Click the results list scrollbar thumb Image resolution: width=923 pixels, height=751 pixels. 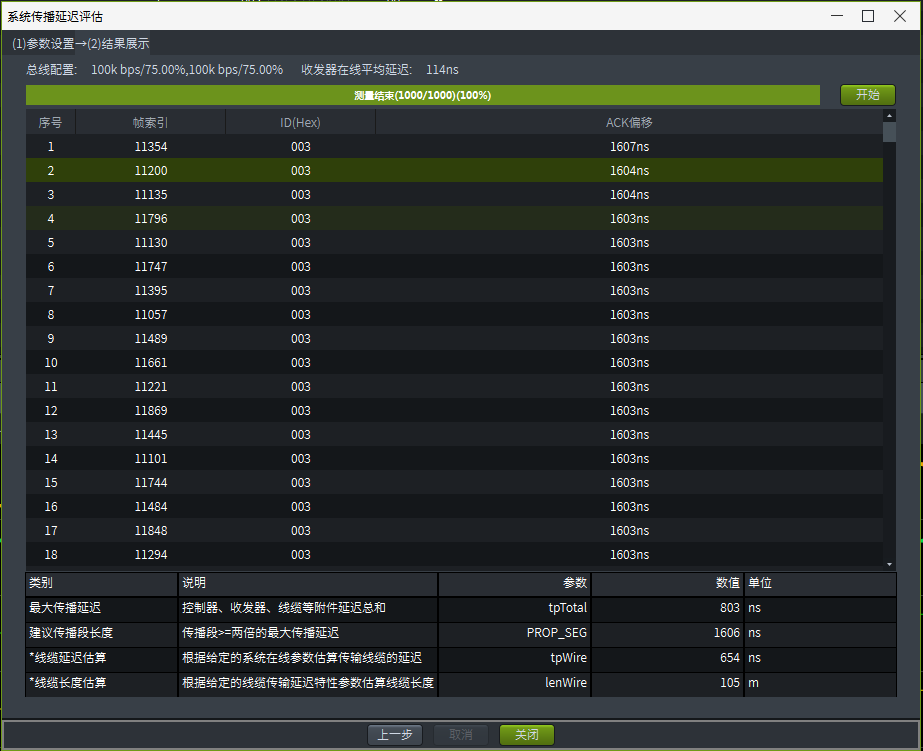pyautogui.click(x=889, y=132)
